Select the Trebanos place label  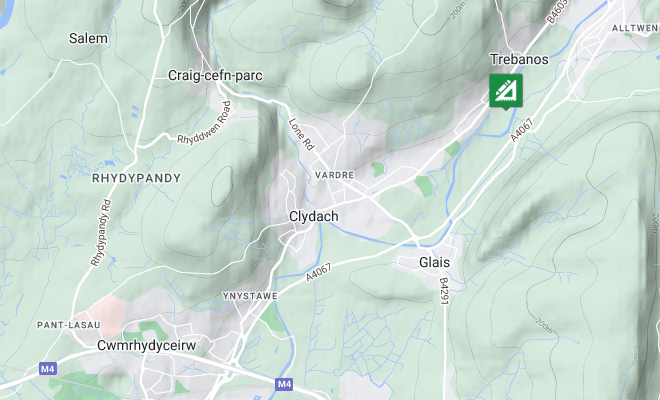519,59
